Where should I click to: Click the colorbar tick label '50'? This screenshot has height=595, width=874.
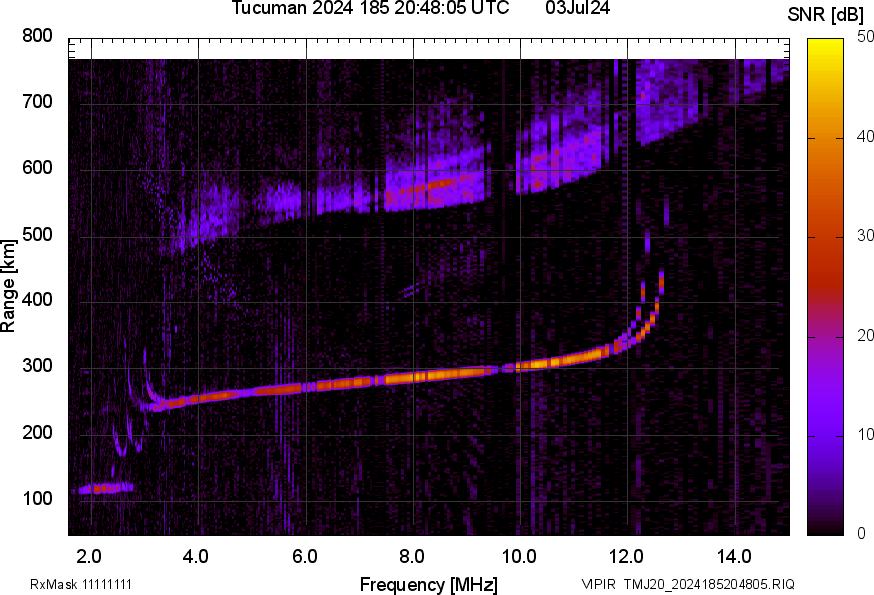(x=865, y=37)
